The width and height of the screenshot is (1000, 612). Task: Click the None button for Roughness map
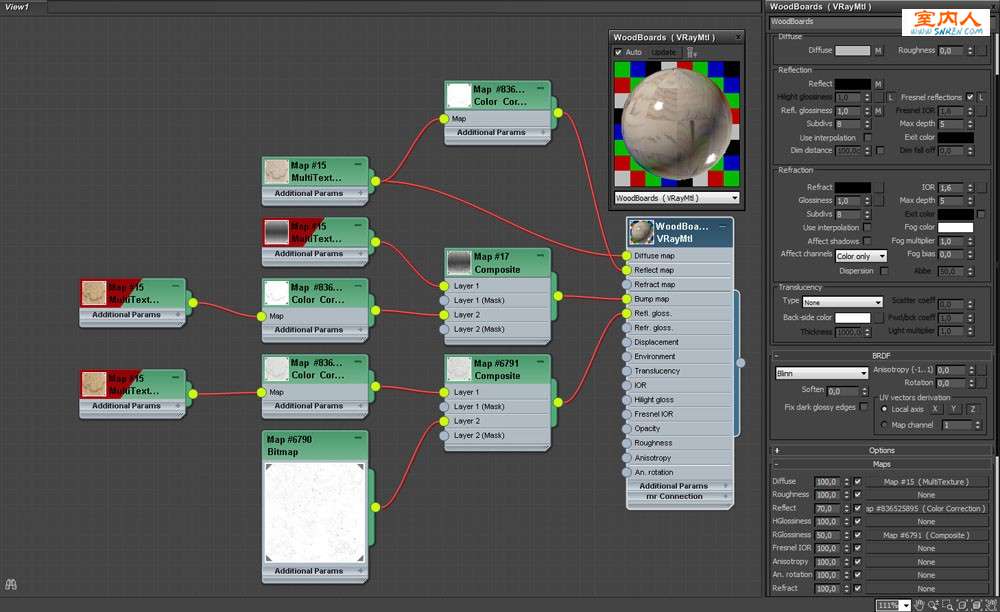click(x=926, y=495)
